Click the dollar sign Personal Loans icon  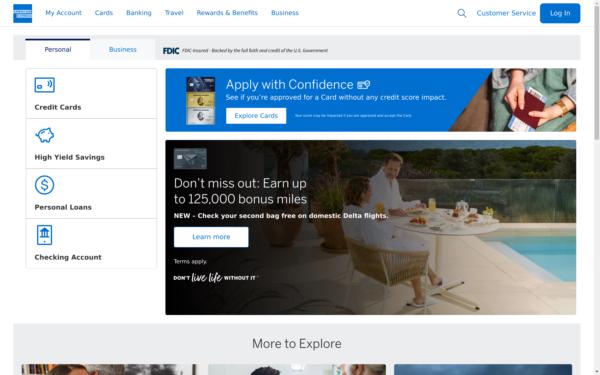44,185
